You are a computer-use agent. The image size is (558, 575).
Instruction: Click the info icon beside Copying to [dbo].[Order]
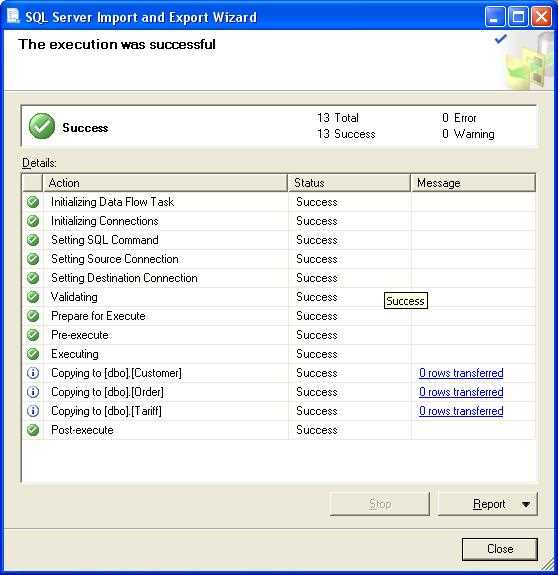tap(33, 392)
